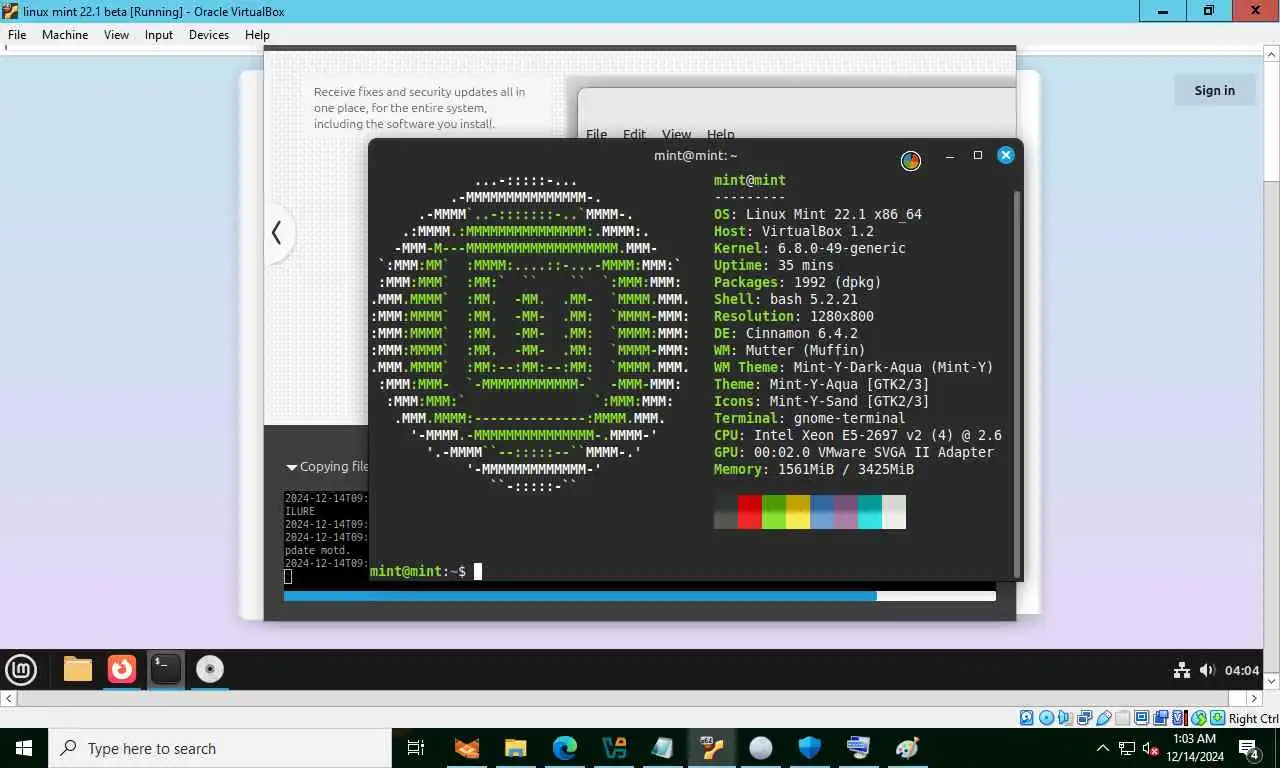Click VirtualBox audio status icon
Image resolution: width=1280 pixels, height=768 pixels.
(1065, 718)
